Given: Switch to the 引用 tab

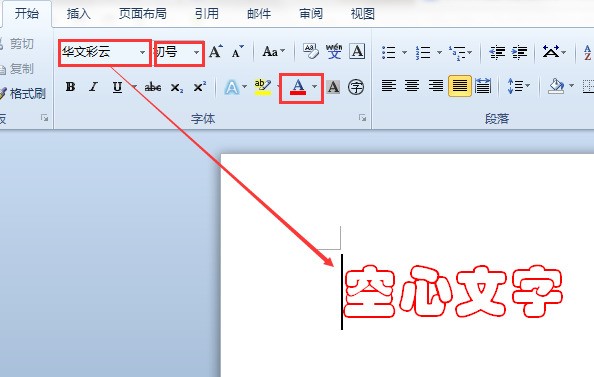Looking at the screenshot, I should coord(206,14).
